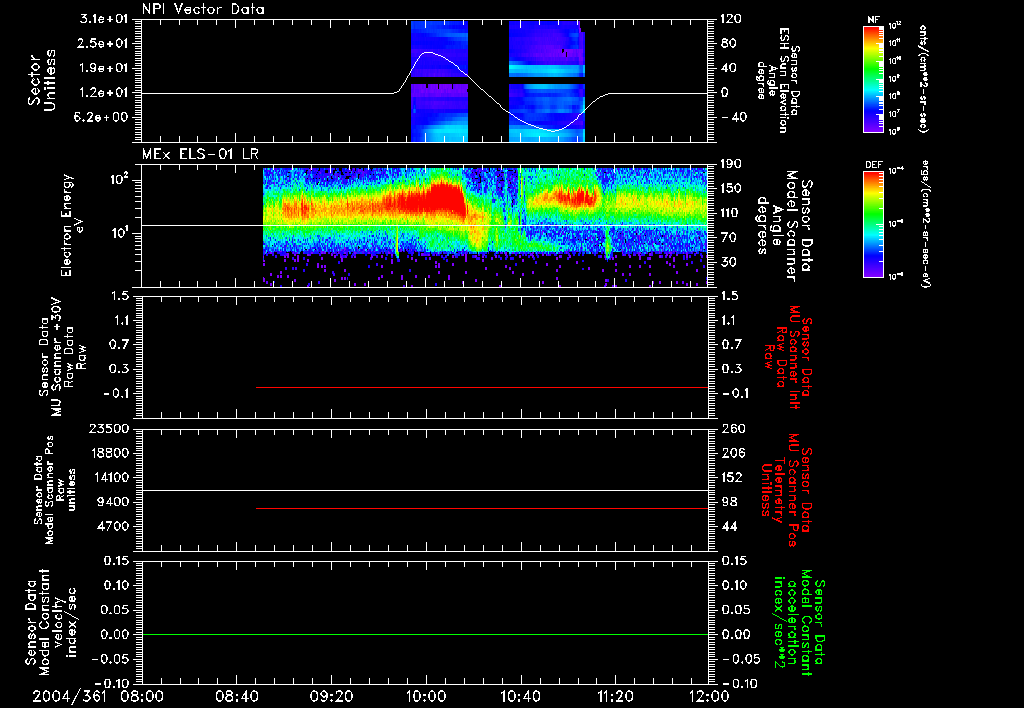This screenshot has height=708, width=1024.
Task: Click the red "MU Scanner Inh Raw Data" label
Action: [x=789, y=357]
